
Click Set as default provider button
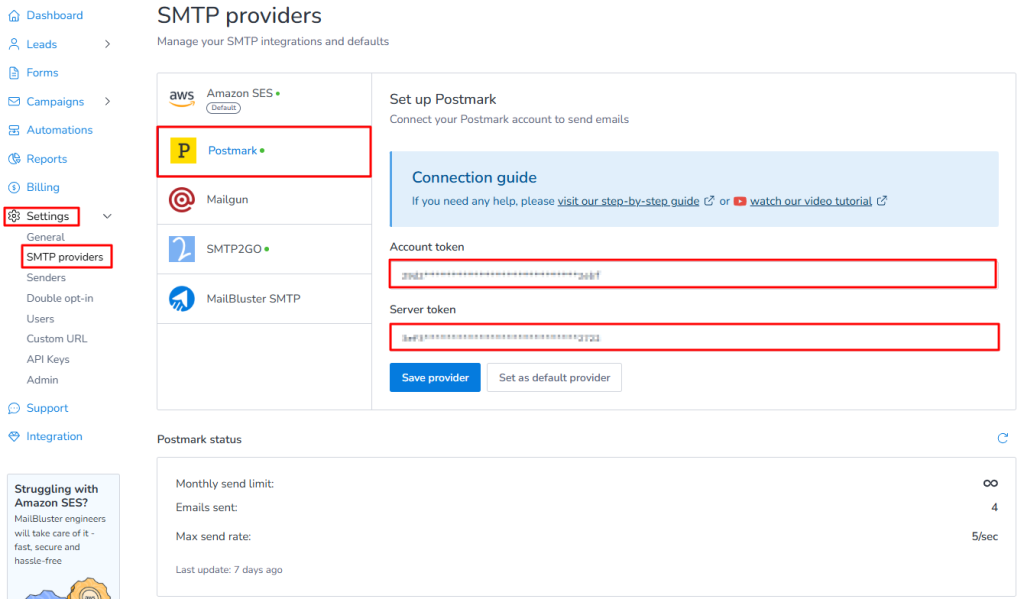pos(554,378)
